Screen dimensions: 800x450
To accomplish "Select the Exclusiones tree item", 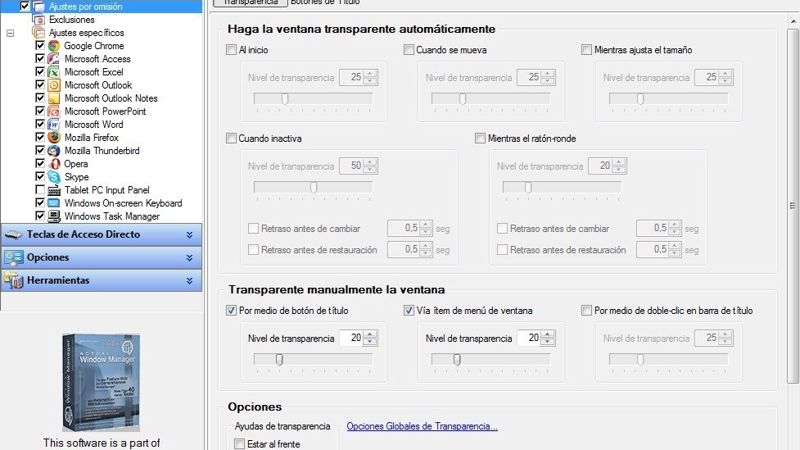I will coord(71,20).
